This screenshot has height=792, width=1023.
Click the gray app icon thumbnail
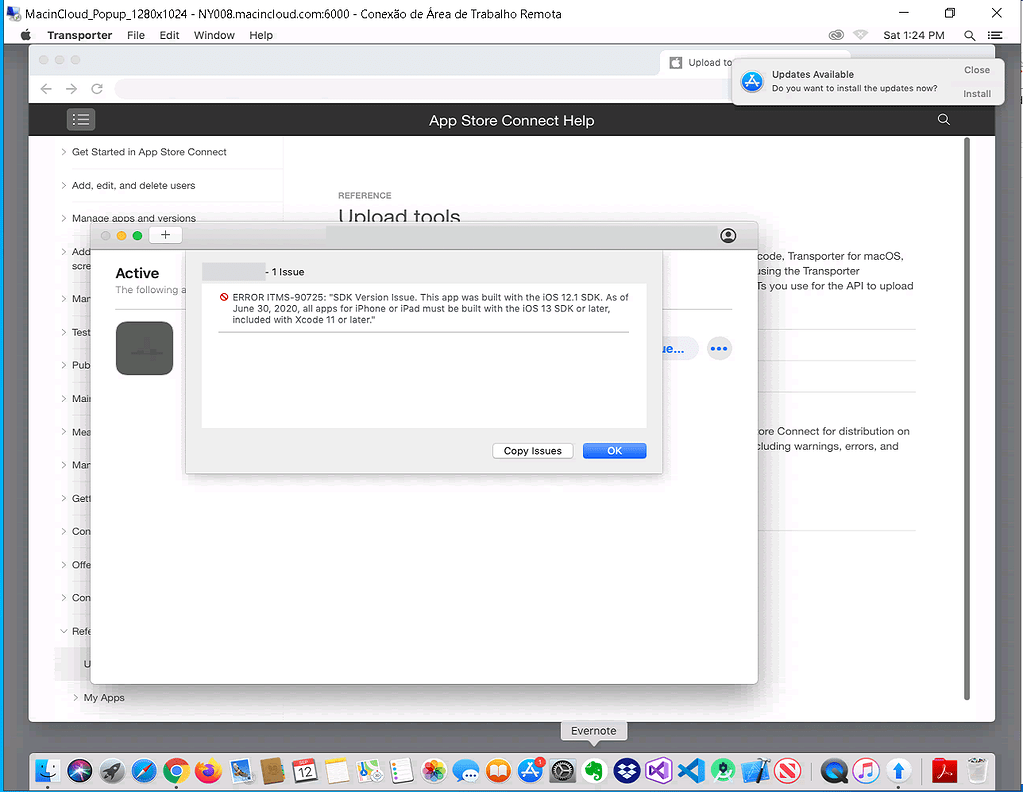tap(144, 349)
